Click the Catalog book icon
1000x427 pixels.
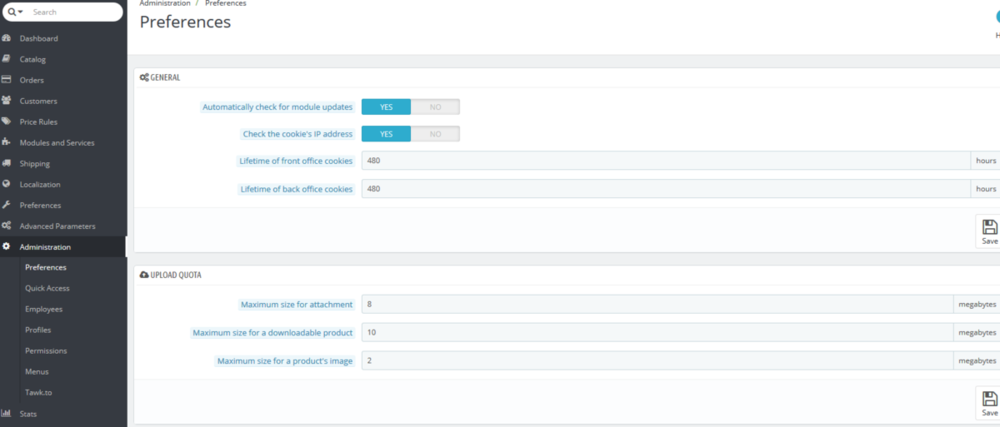[x=7, y=59]
